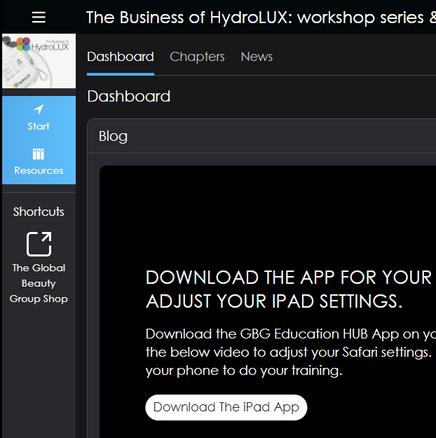This screenshot has width=436, height=438.
Task: Click the DOWNLOAD THE APP headline text
Action: click(x=290, y=289)
